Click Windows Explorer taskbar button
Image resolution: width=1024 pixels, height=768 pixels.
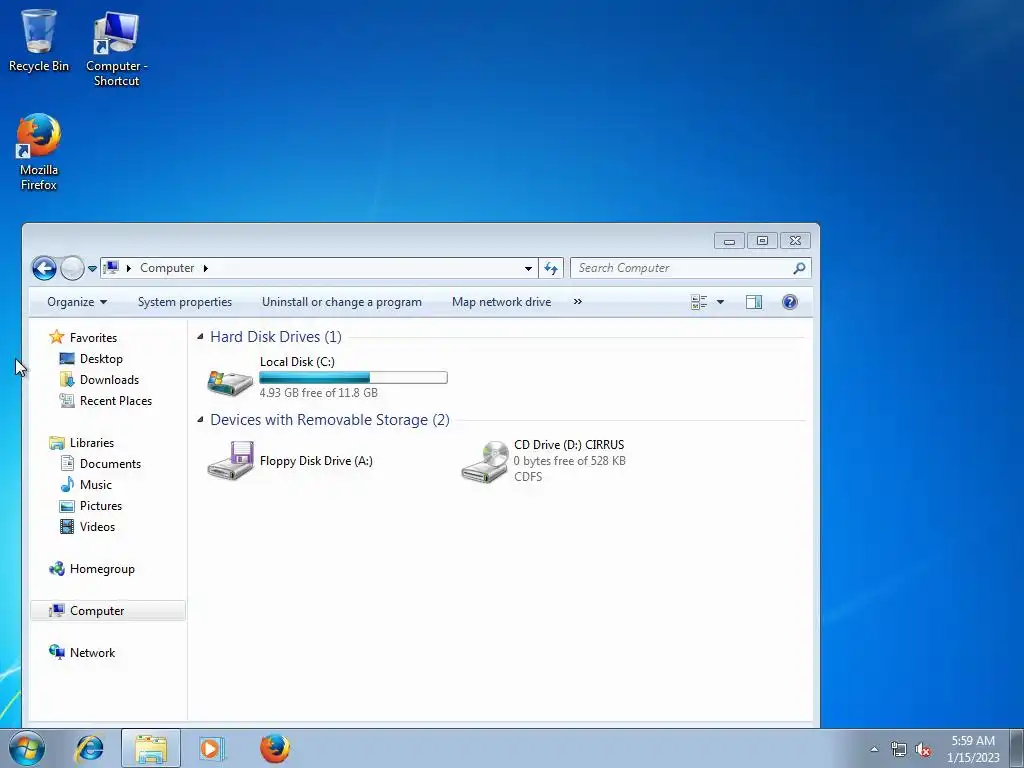(151, 748)
